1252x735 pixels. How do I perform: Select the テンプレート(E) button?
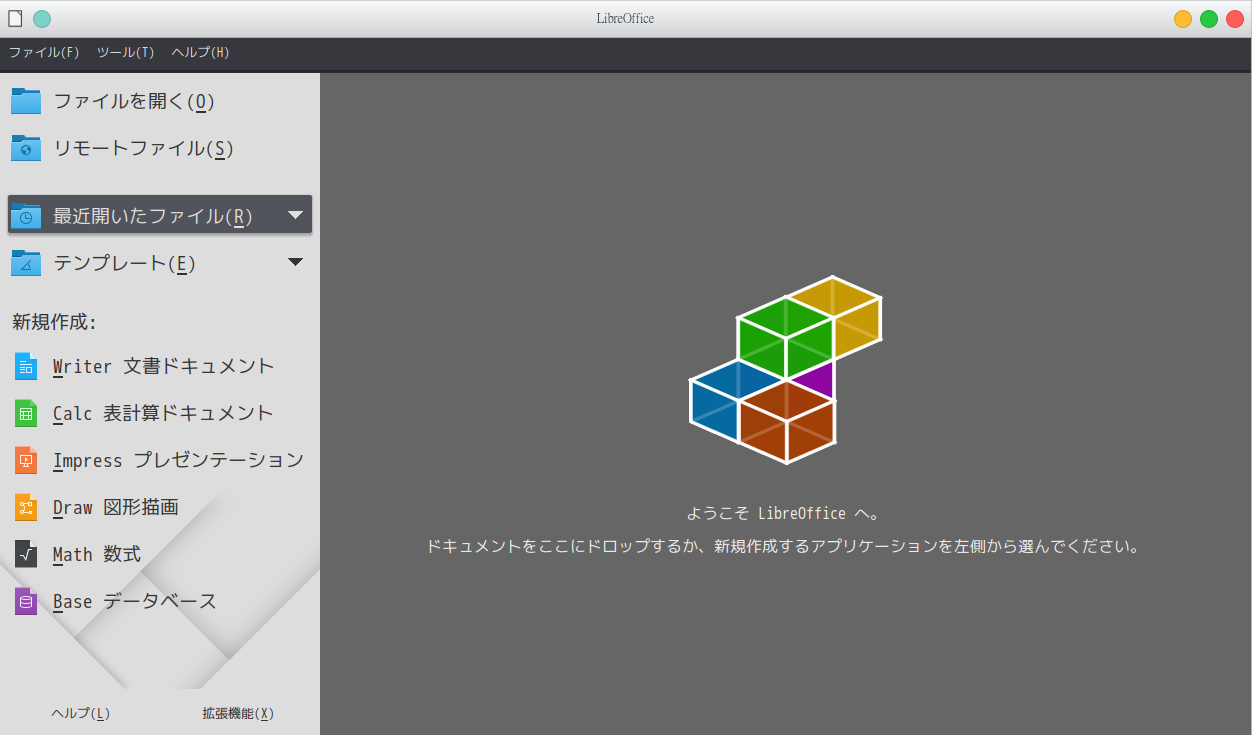pos(160,263)
